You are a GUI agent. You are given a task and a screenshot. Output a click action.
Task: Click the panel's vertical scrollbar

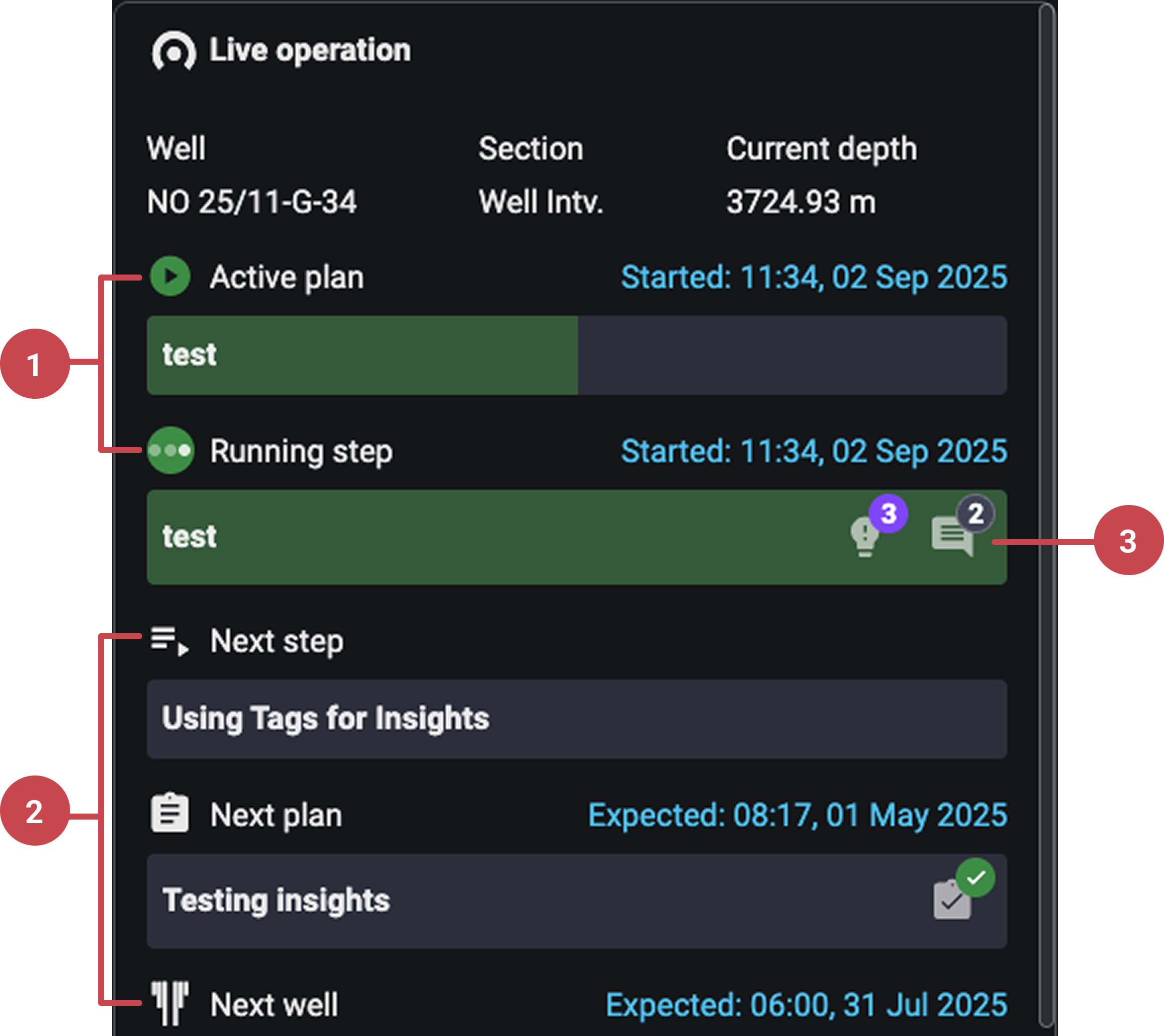pos(1046,512)
